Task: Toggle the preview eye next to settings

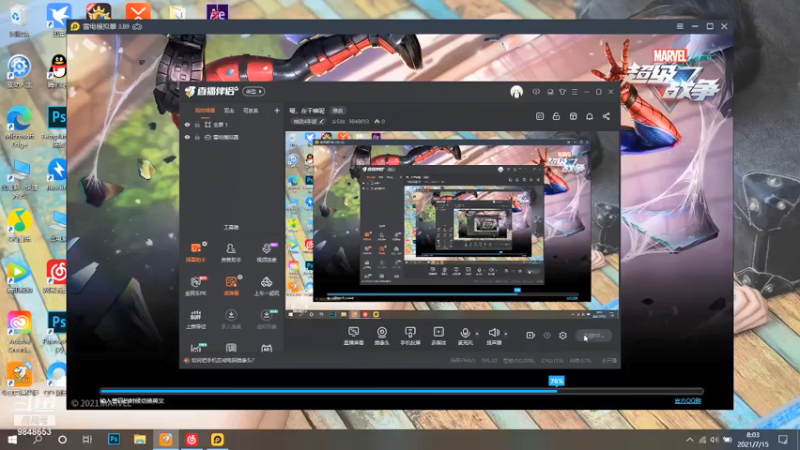Action: pyautogui.click(x=547, y=335)
